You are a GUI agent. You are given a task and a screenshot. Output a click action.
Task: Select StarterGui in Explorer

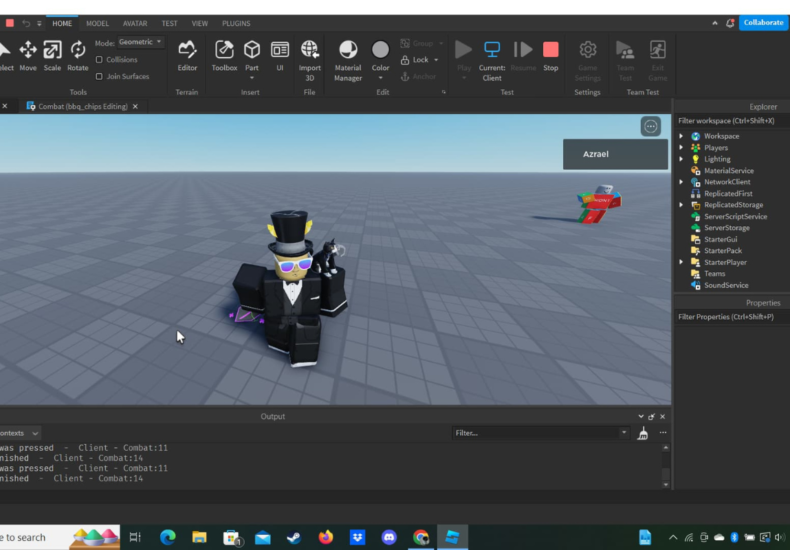[x=720, y=239]
